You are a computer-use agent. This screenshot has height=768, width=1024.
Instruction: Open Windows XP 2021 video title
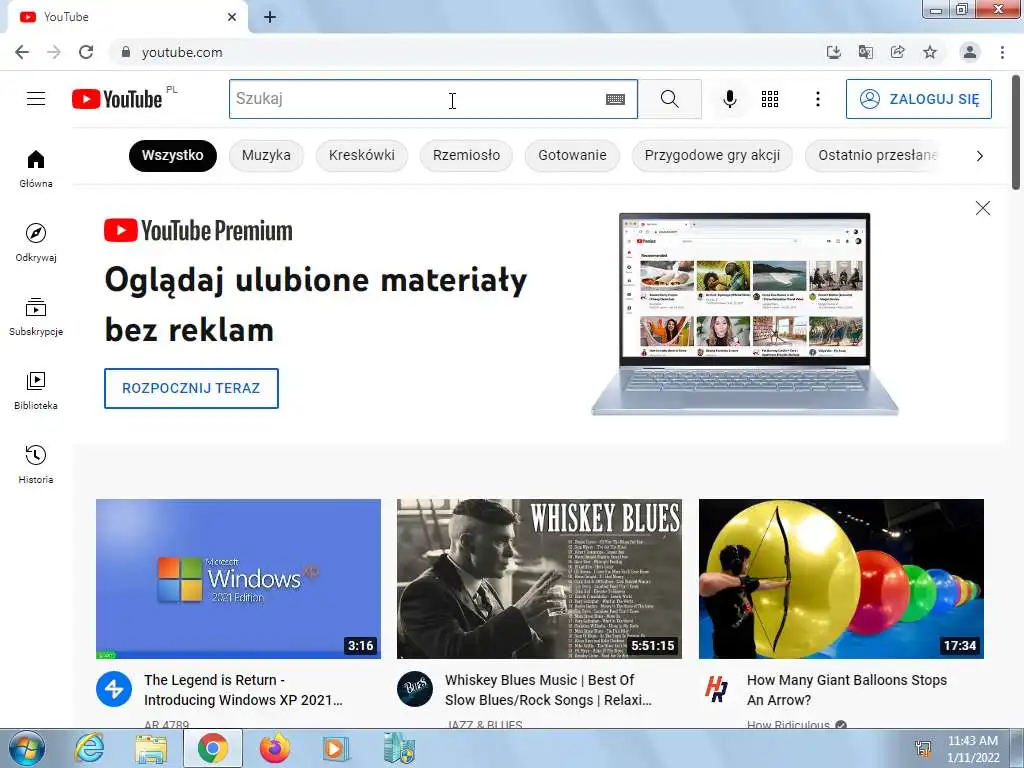[243, 690]
